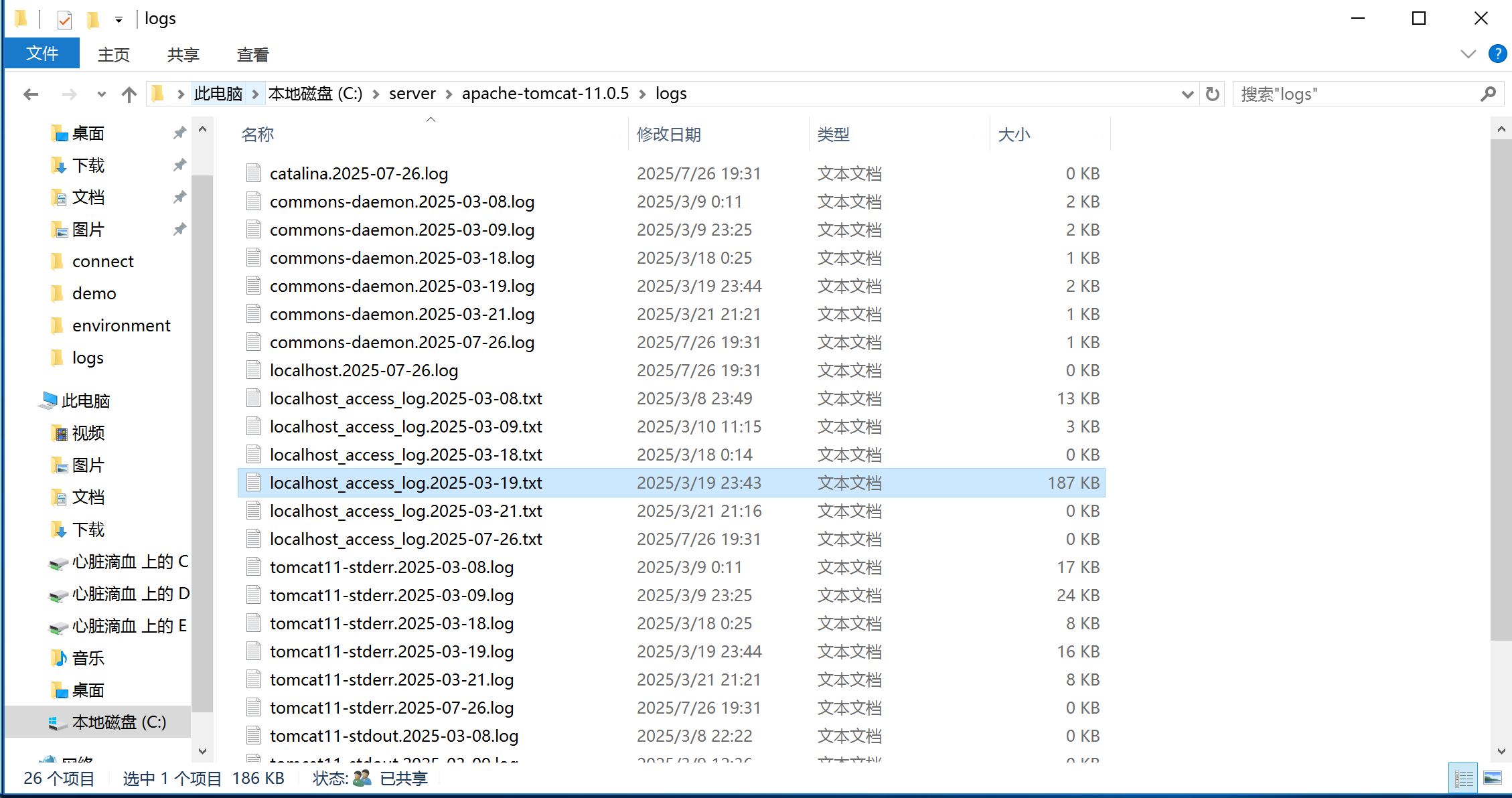Click the Refresh button in address bar
This screenshot has height=798, width=1512.
(x=1212, y=94)
